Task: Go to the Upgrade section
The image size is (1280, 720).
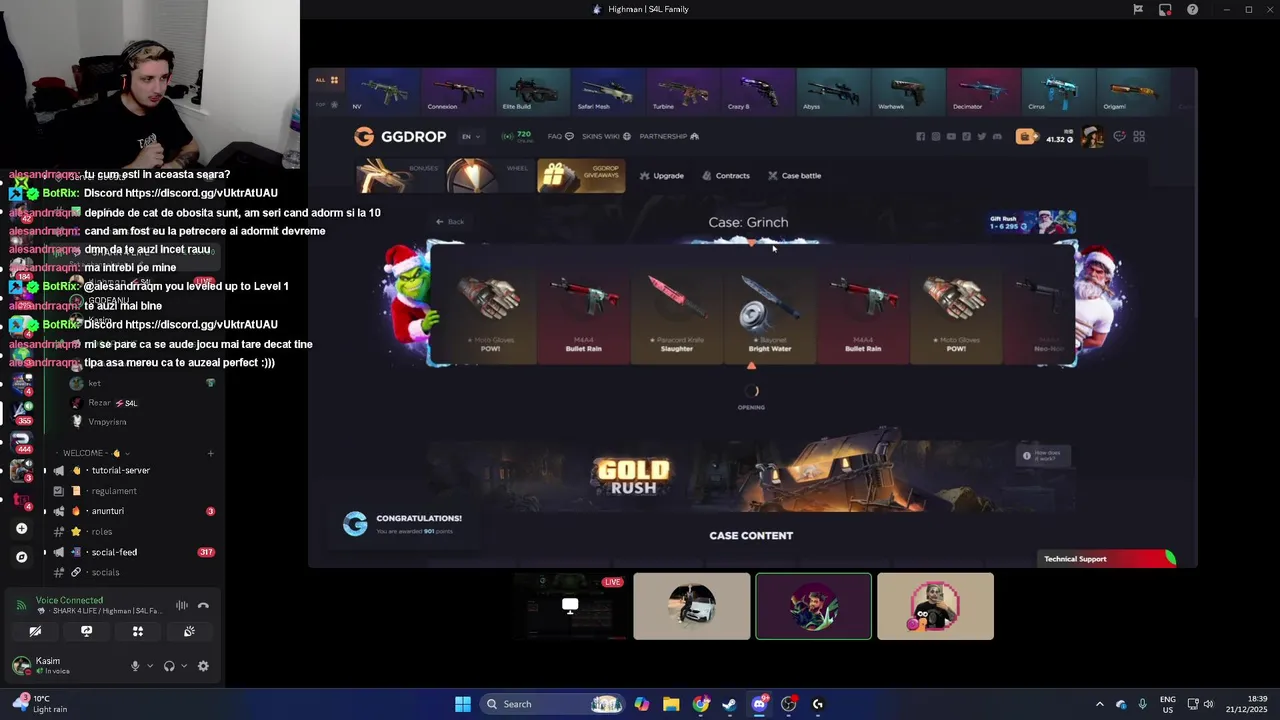Action: click(662, 175)
